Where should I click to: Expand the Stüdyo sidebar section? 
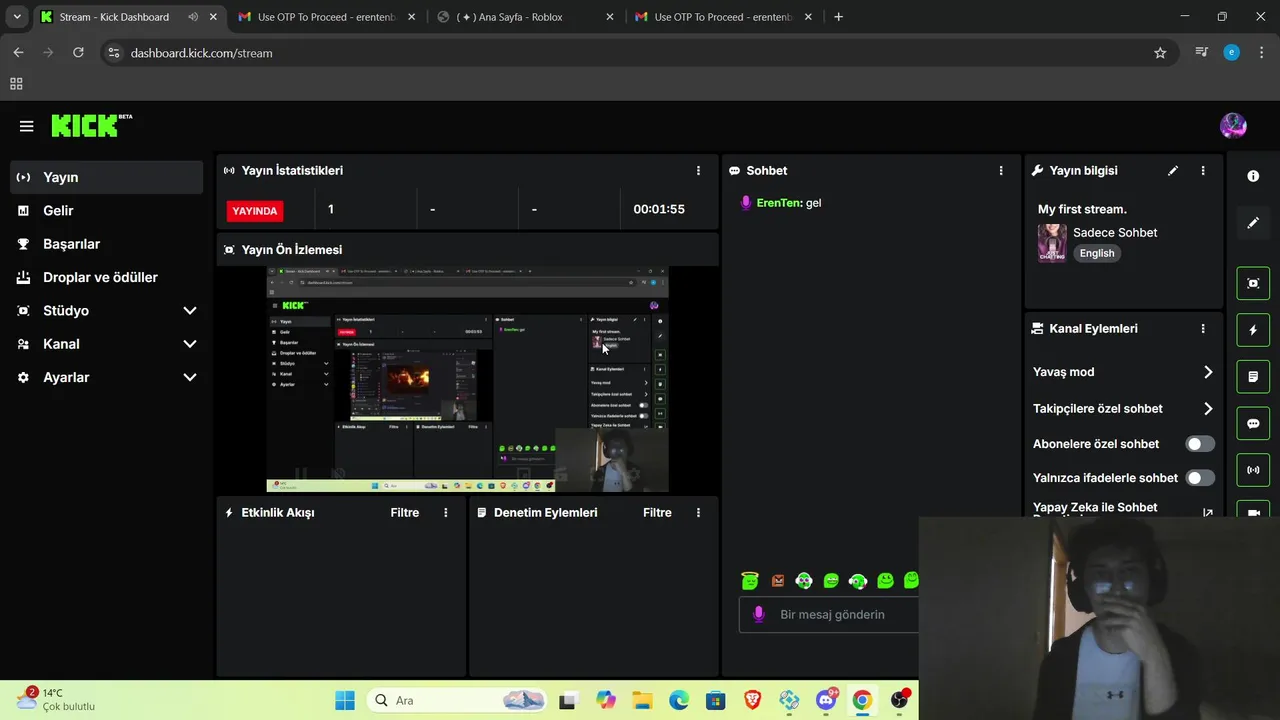click(190, 311)
